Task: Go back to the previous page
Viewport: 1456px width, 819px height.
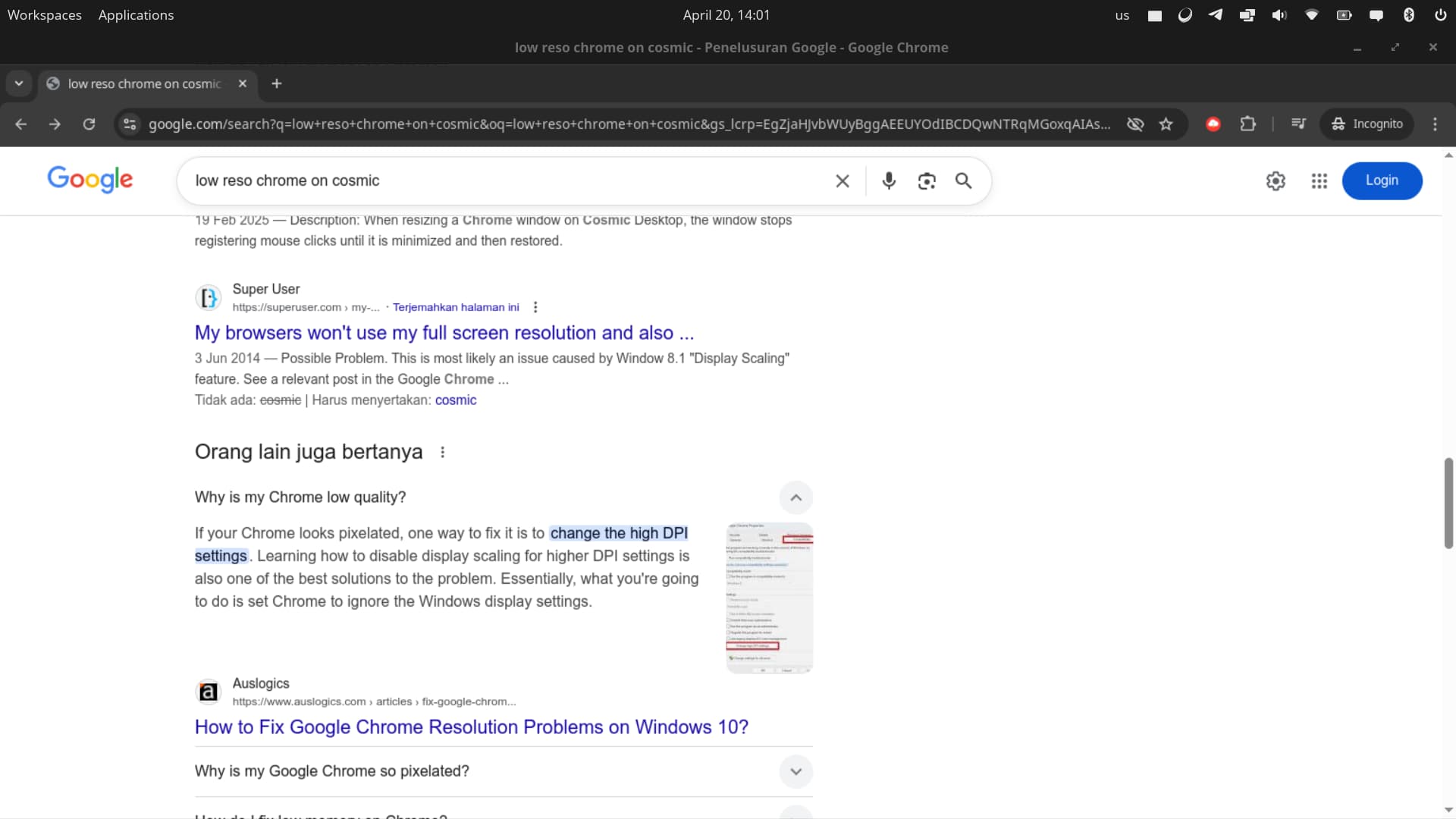Action: 21,124
